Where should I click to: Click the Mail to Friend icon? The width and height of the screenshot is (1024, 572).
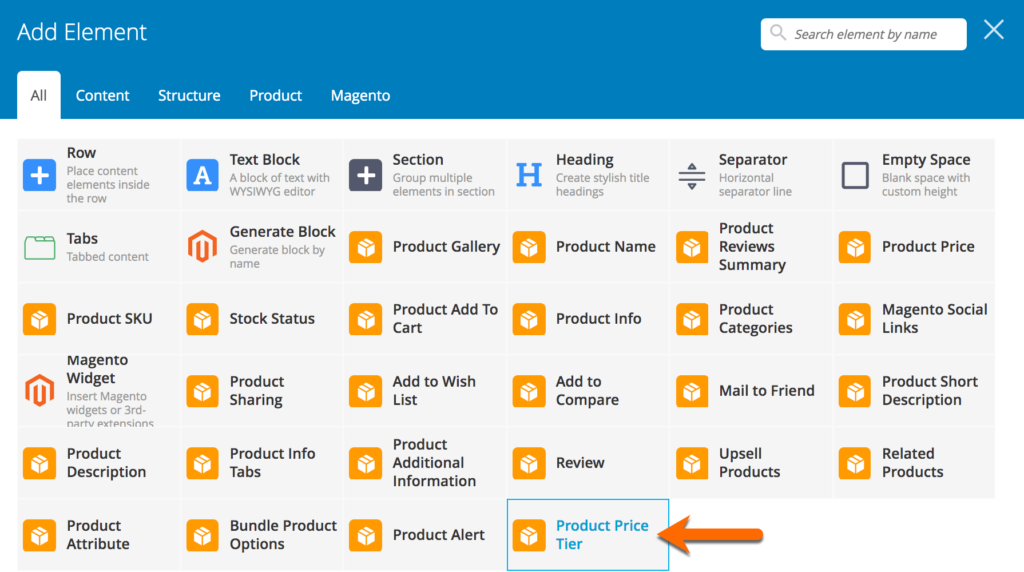[692, 390]
